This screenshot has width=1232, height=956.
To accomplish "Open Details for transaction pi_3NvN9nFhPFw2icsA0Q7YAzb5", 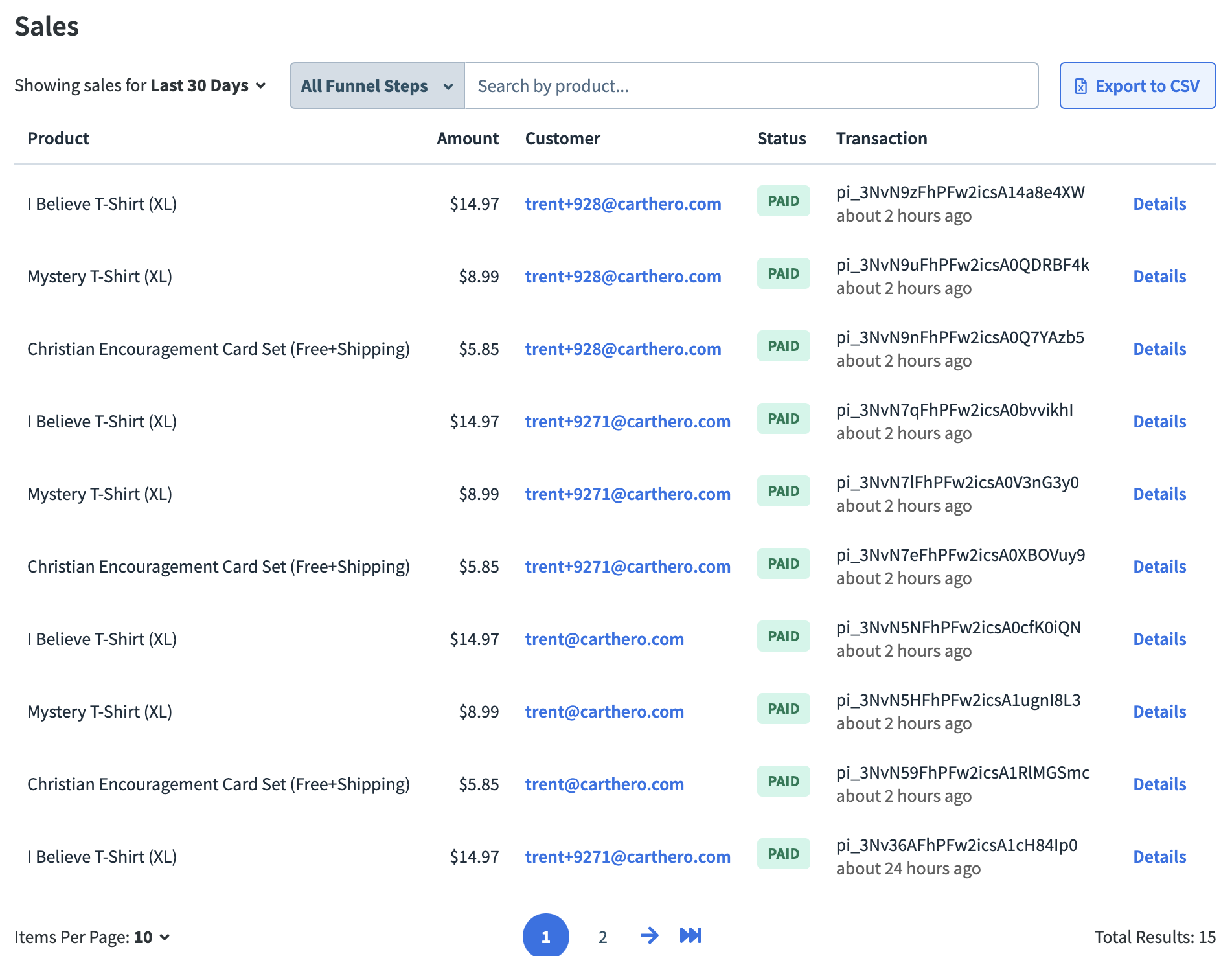I will 1159,349.
